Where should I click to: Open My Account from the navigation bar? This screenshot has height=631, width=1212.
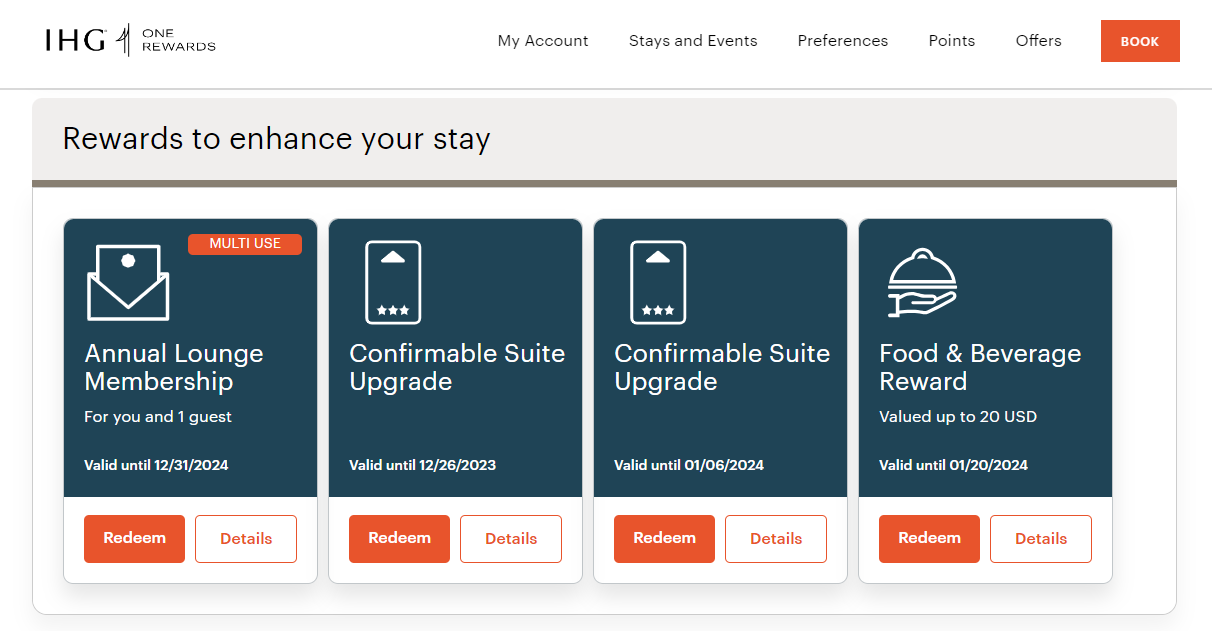[543, 41]
